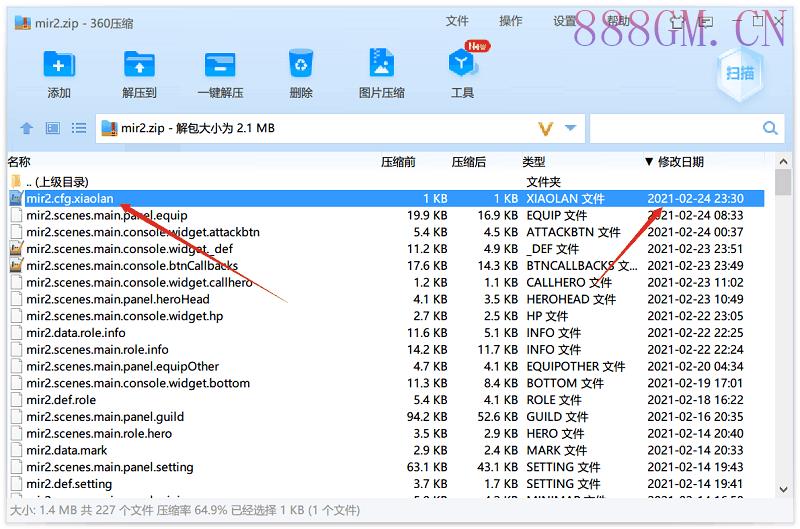Open the 设置 (Settings) menu
Viewport: 800px width, 529px height.
click(564, 21)
